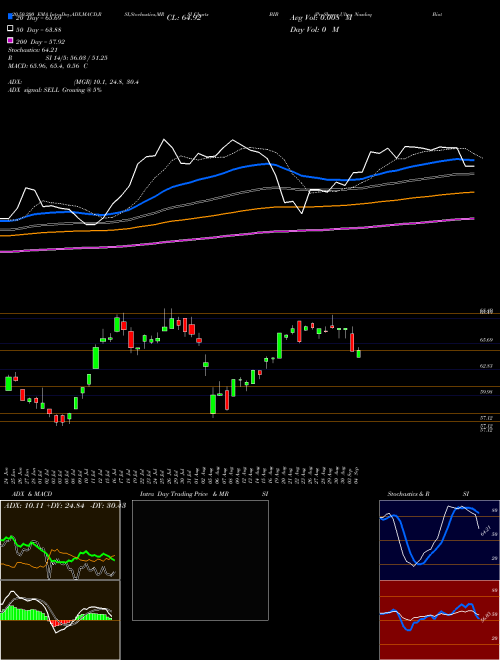Select the '20 Day = 65.69' legend label
The image size is (500, 660).
[38, 18]
